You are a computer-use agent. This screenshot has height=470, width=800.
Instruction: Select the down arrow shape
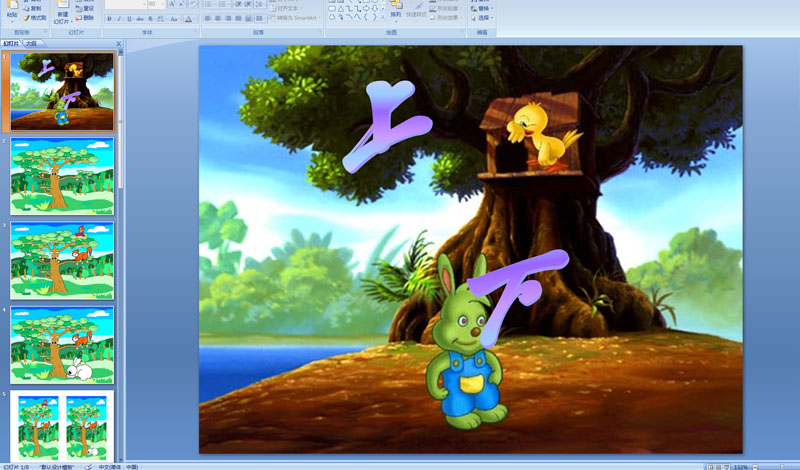[x=374, y=9]
